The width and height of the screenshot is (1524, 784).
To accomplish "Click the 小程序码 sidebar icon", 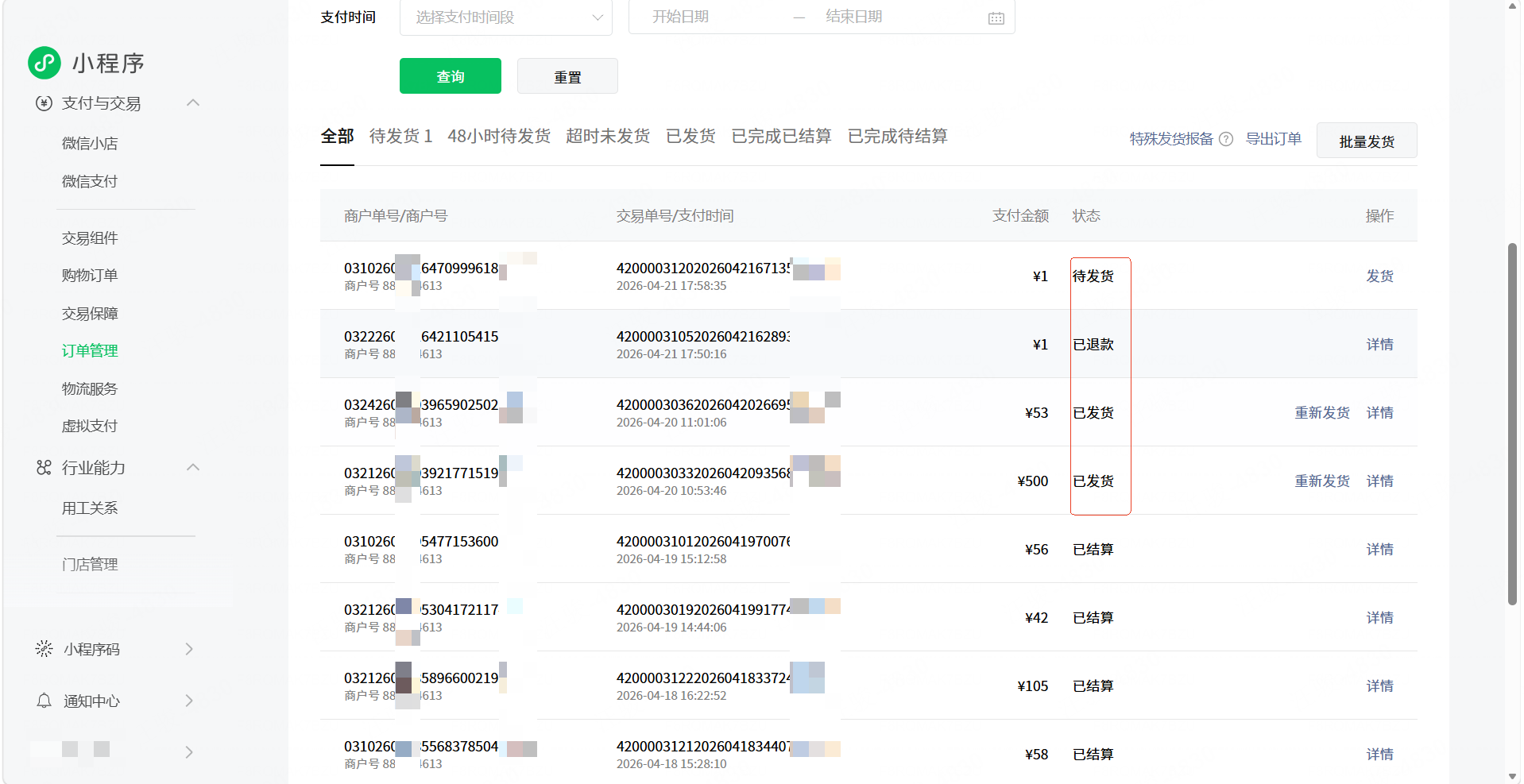I will click(x=44, y=649).
